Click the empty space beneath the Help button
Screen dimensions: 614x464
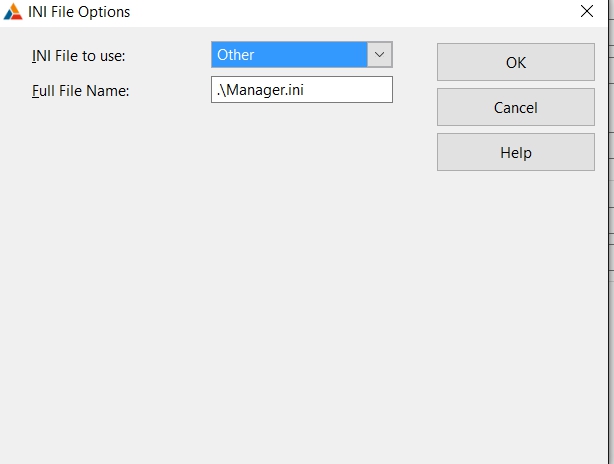515,260
